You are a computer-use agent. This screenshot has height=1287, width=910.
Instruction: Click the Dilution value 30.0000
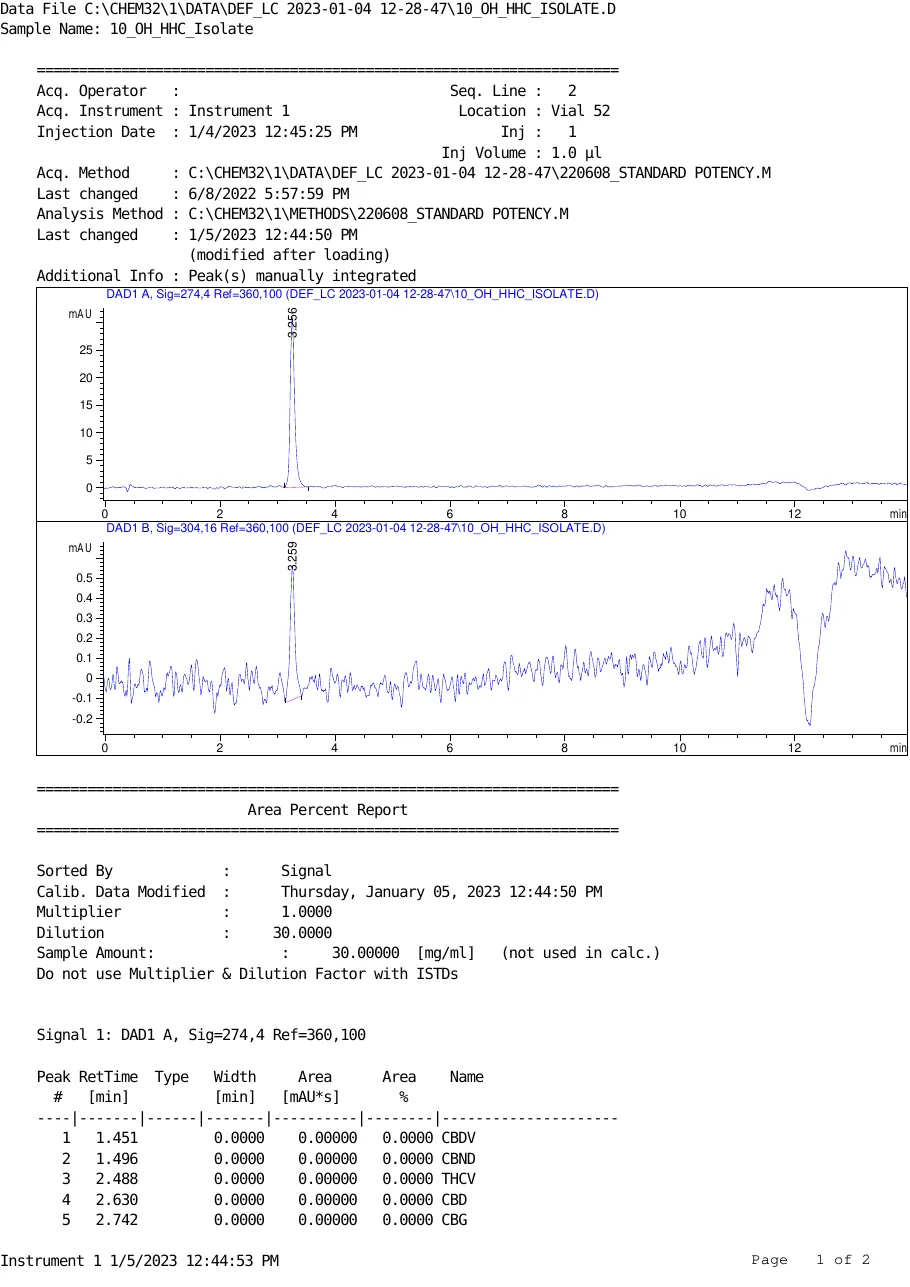click(302, 933)
